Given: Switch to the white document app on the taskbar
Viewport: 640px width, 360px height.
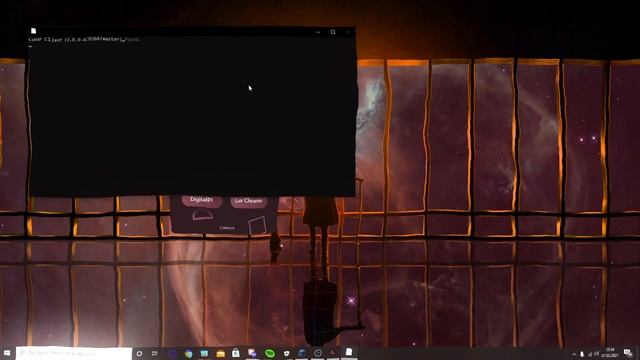Looking at the screenshot, I should (x=349, y=352).
